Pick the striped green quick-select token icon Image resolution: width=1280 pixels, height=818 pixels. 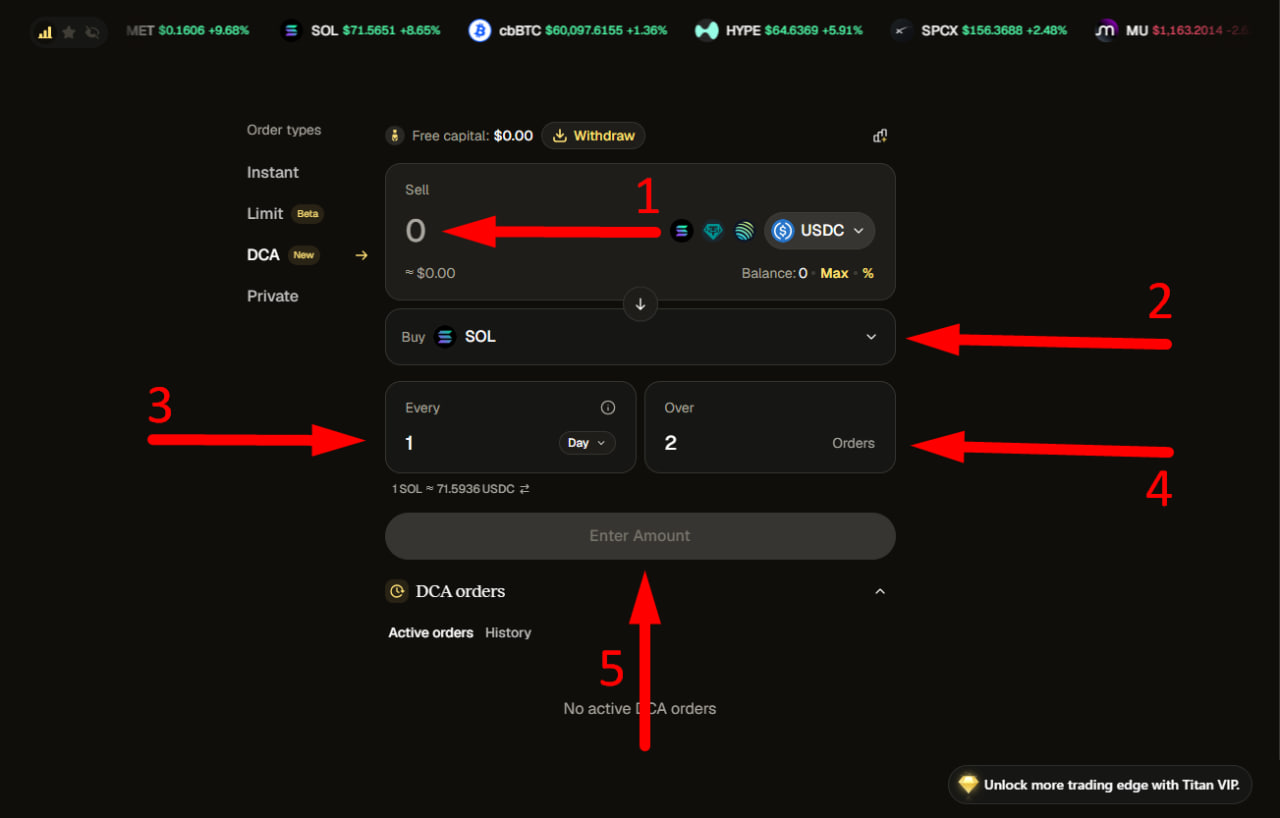point(744,231)
